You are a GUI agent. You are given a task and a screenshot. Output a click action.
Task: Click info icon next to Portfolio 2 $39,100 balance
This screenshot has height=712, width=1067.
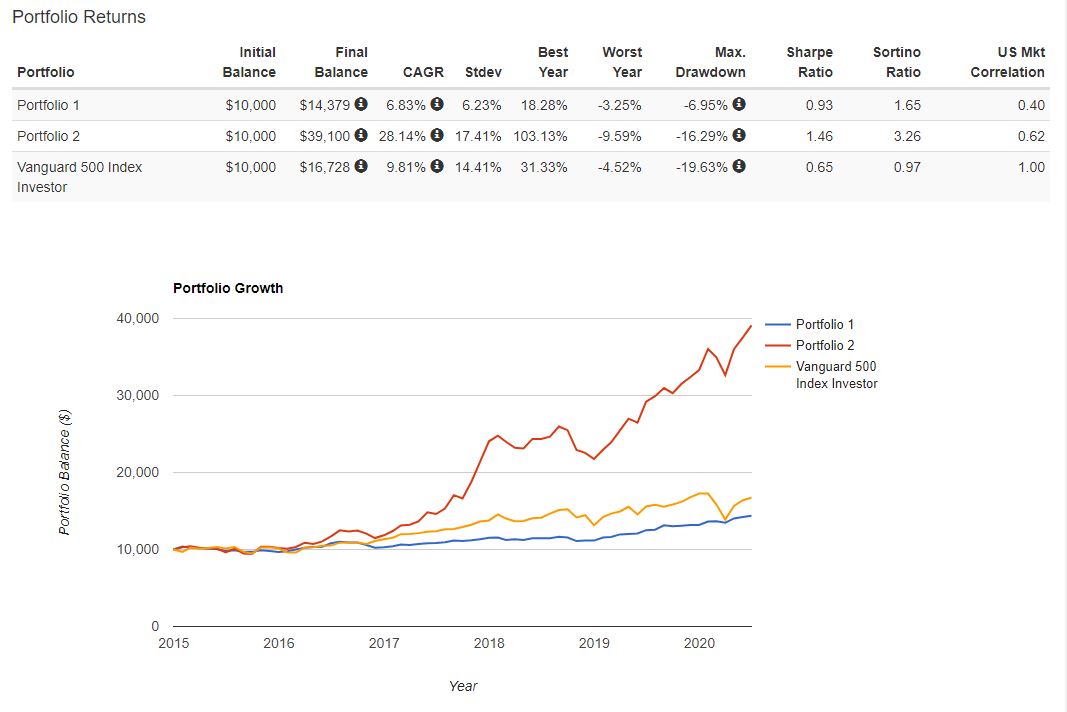(x=361, y=136)
